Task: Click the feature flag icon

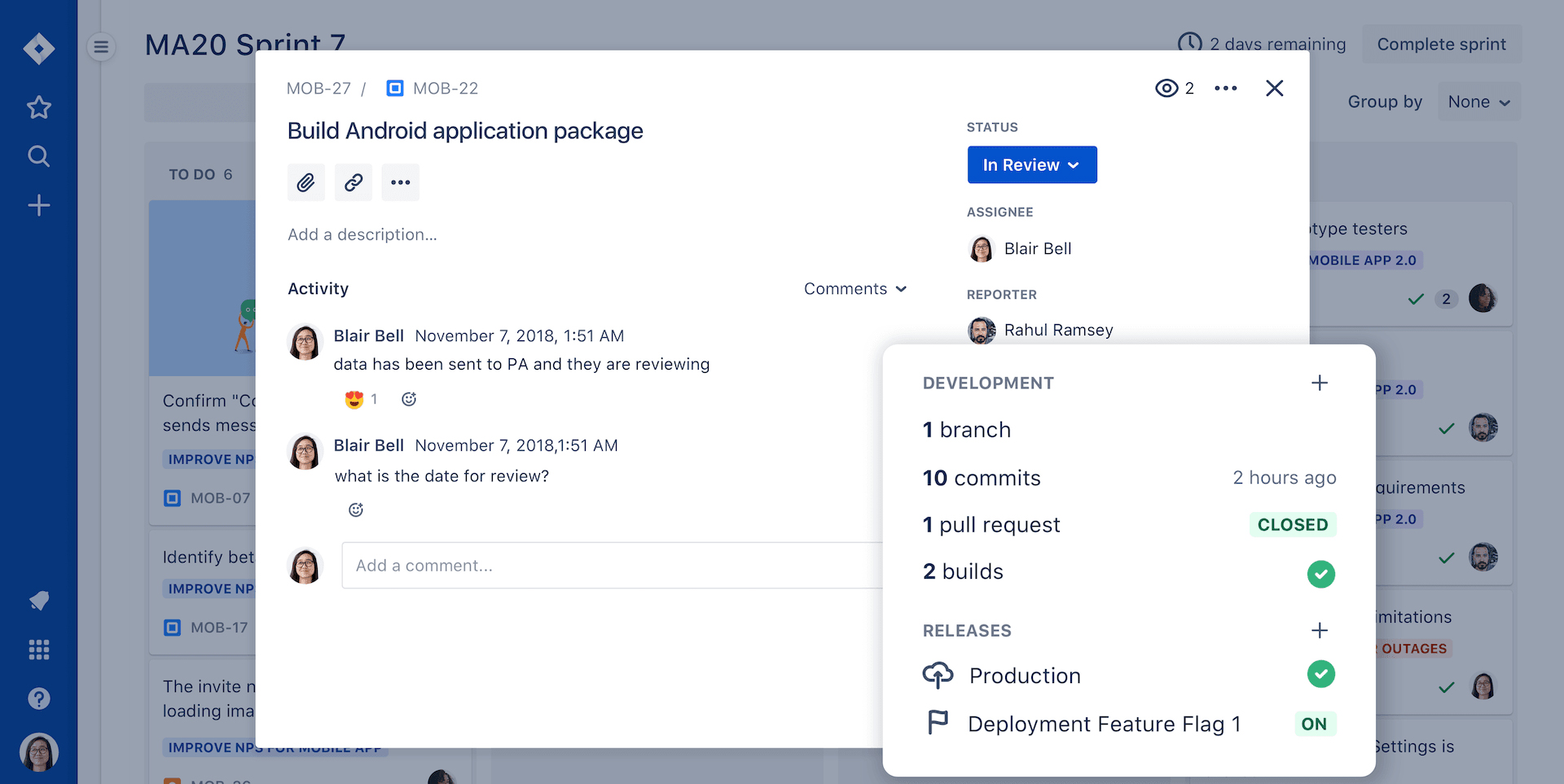Action: tap(938, 722)
